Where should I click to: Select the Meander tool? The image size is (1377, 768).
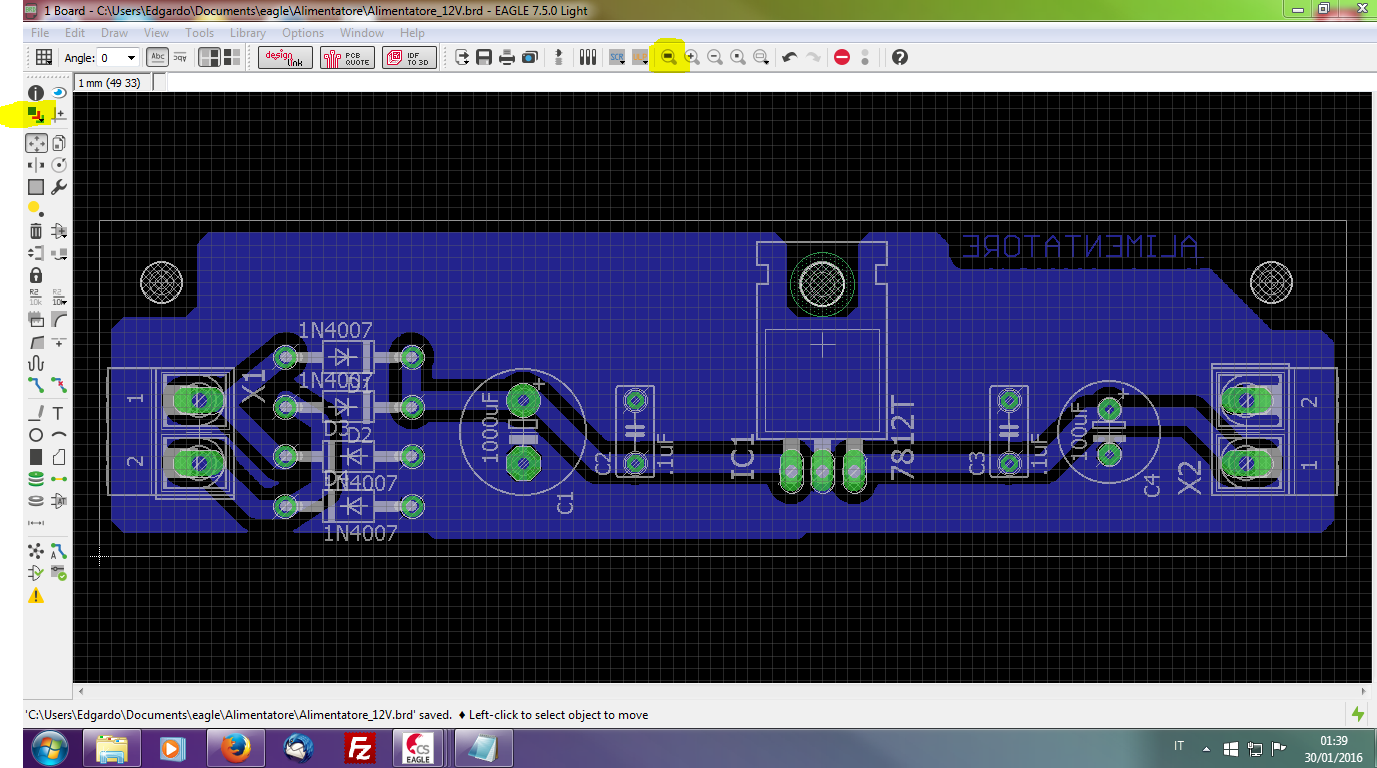(x=36, y=363)
